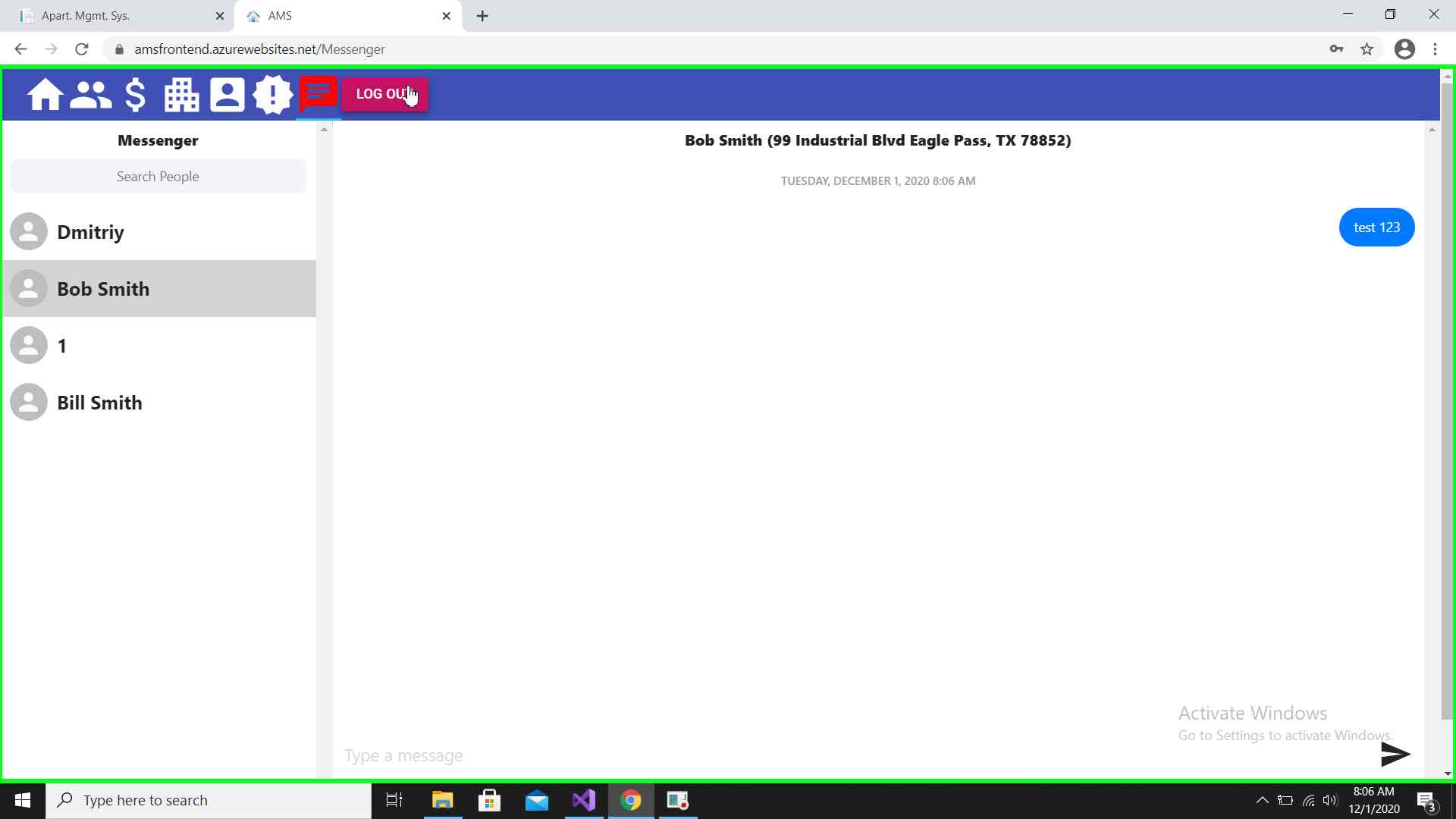The height and width of the screenshot is (819, 1456).
Task: Go forward in browser history
Action: pyautogui.click(x=51, y=49)
